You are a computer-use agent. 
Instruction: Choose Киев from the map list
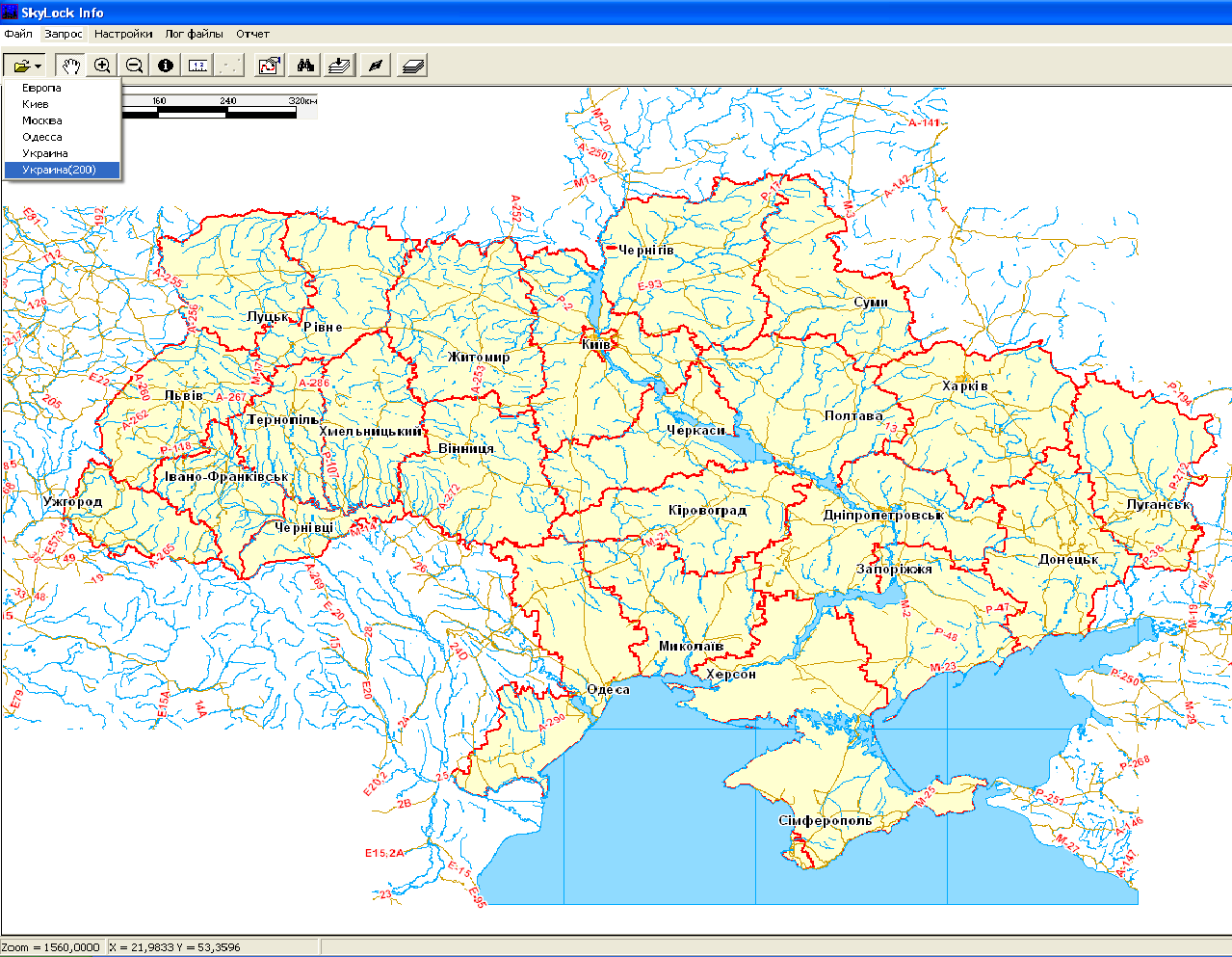pos(62,104)
